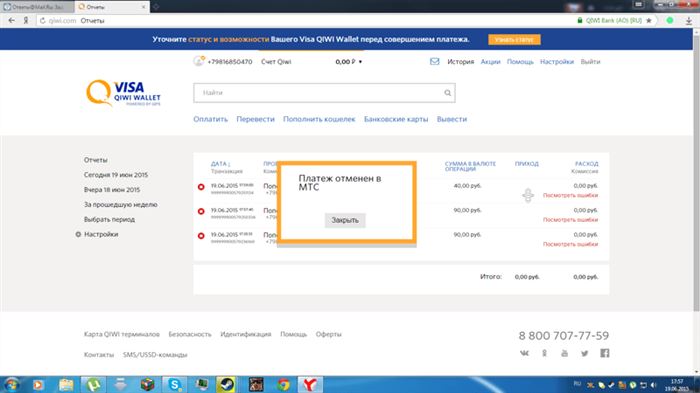Image resolution: width=700 pixels, height=393 pixels.
Task: Open the mail envelope messages icon
Action: click(434, 62)
